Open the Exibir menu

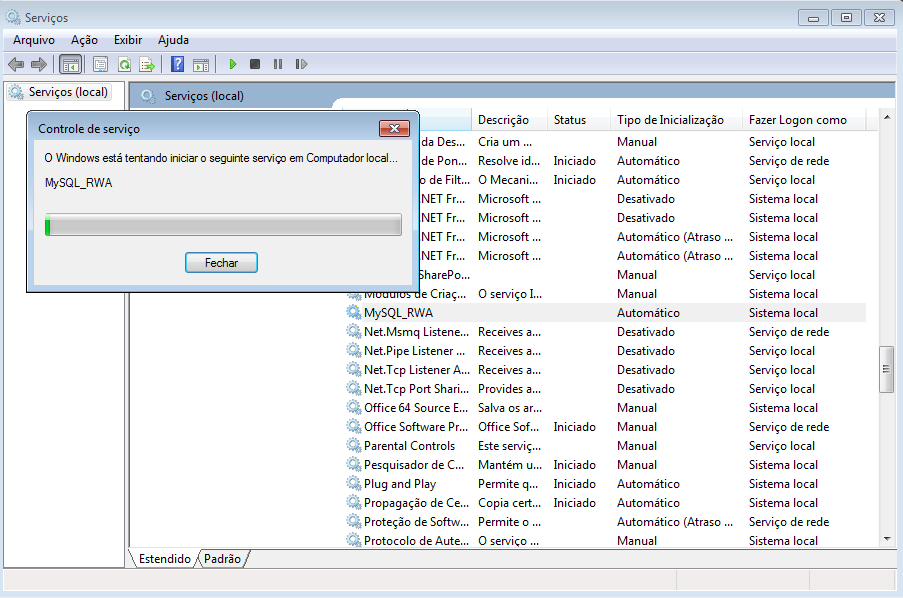pos(128,40)
